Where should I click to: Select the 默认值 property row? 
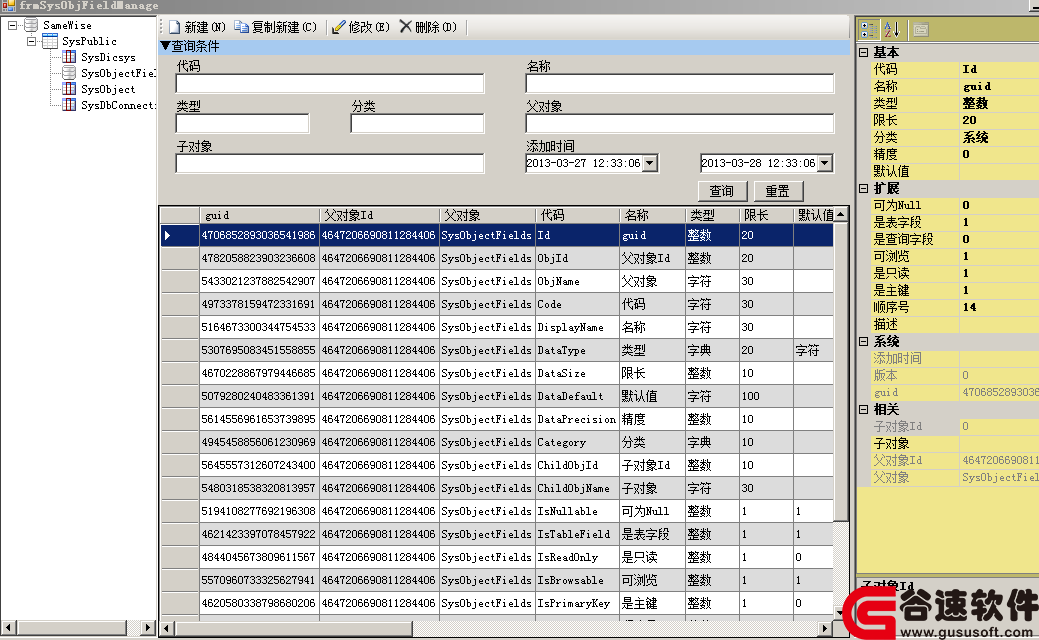954,171
